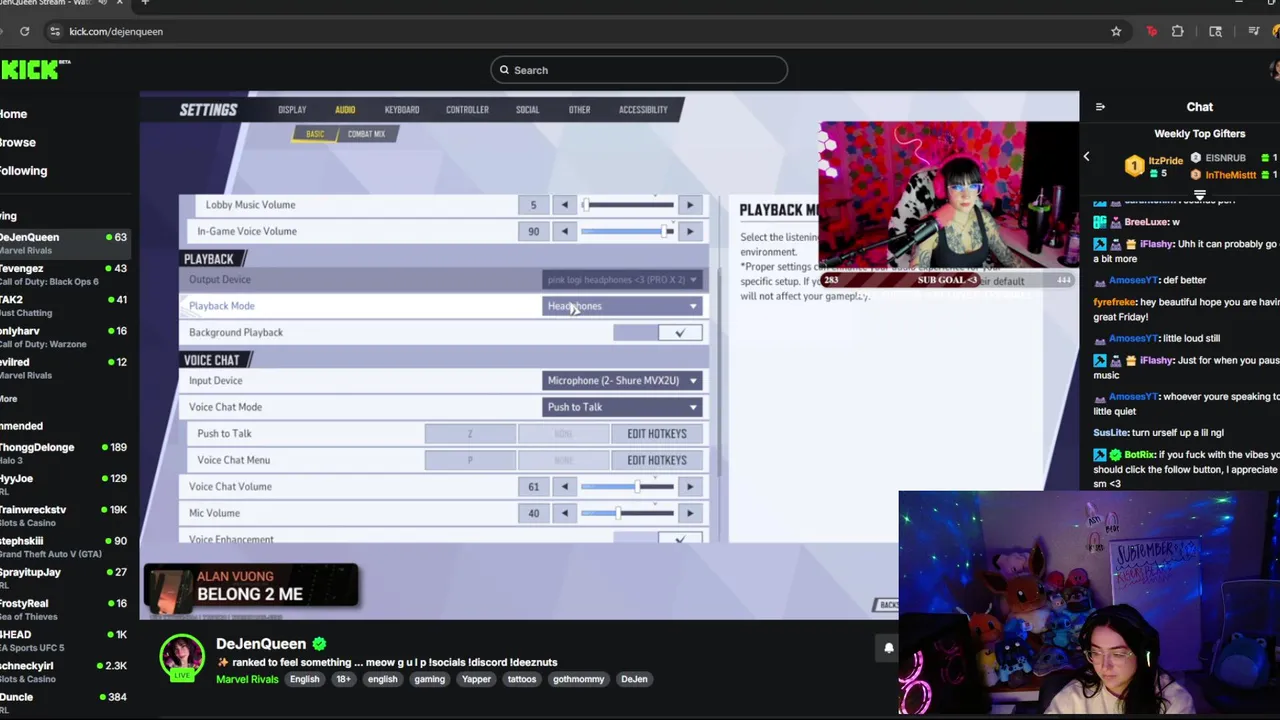Open browser extensions puzzle icon
Screen dimensions: 1280x720
1178,31
